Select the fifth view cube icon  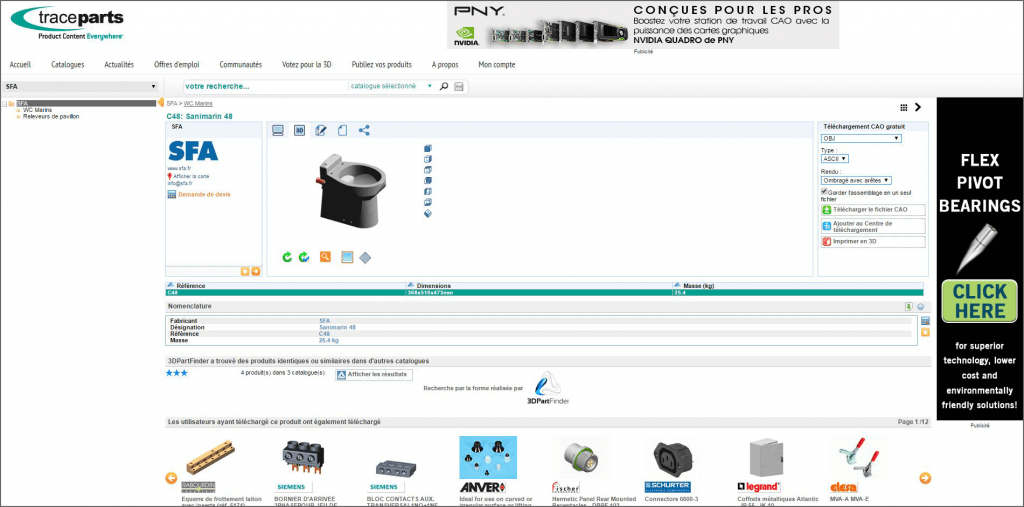[428, 191]
